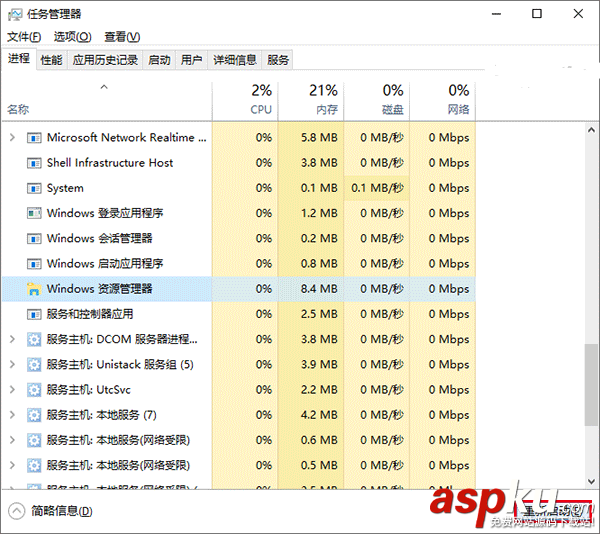
Task: Click the vertical scrollbar thumb
Action: click(591, 384)
